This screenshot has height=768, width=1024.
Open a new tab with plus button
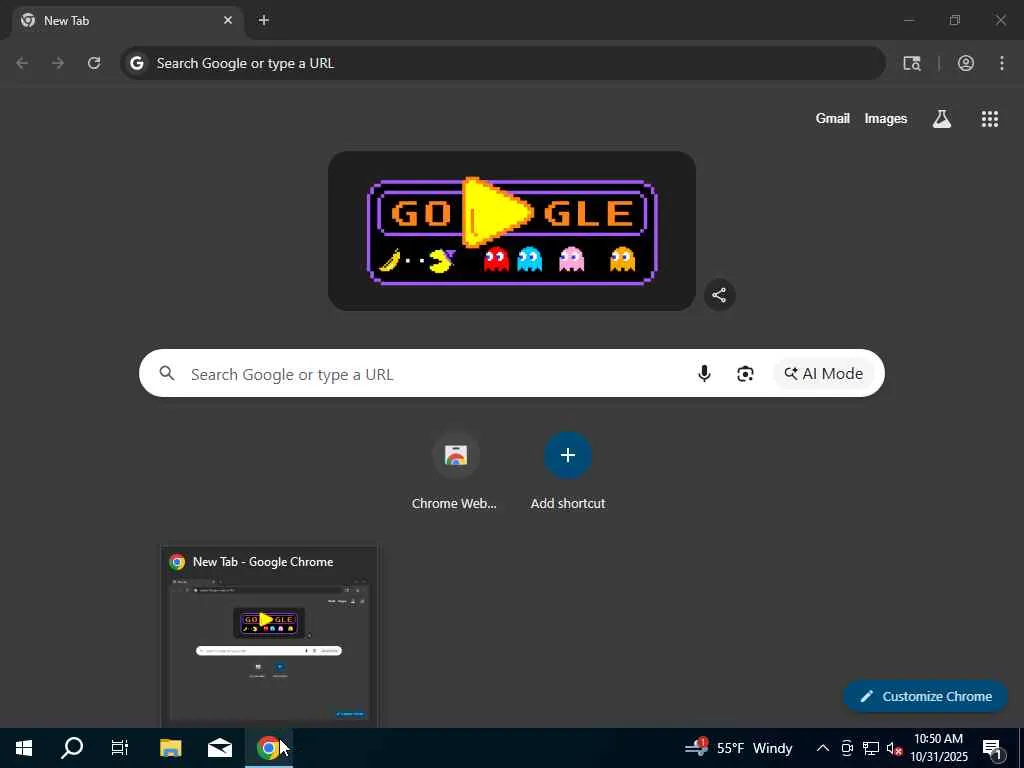coord(264,20)
